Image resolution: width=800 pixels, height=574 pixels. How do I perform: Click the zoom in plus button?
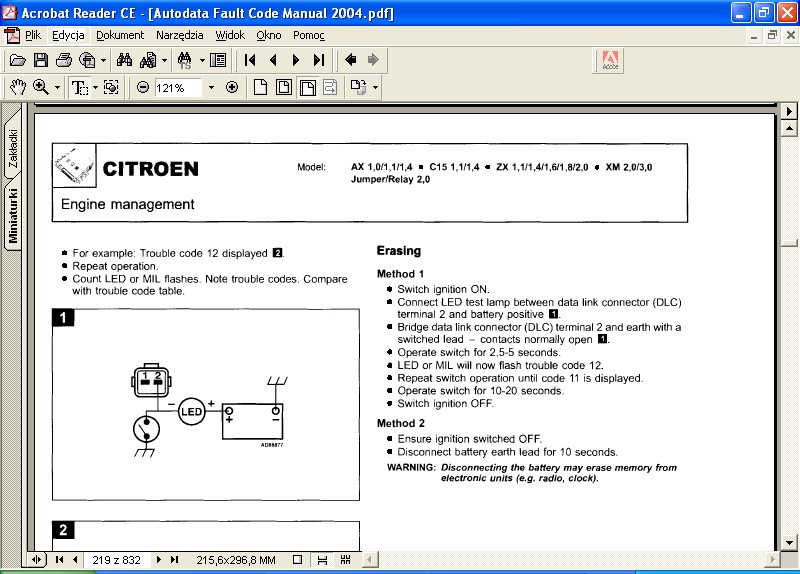232,87
